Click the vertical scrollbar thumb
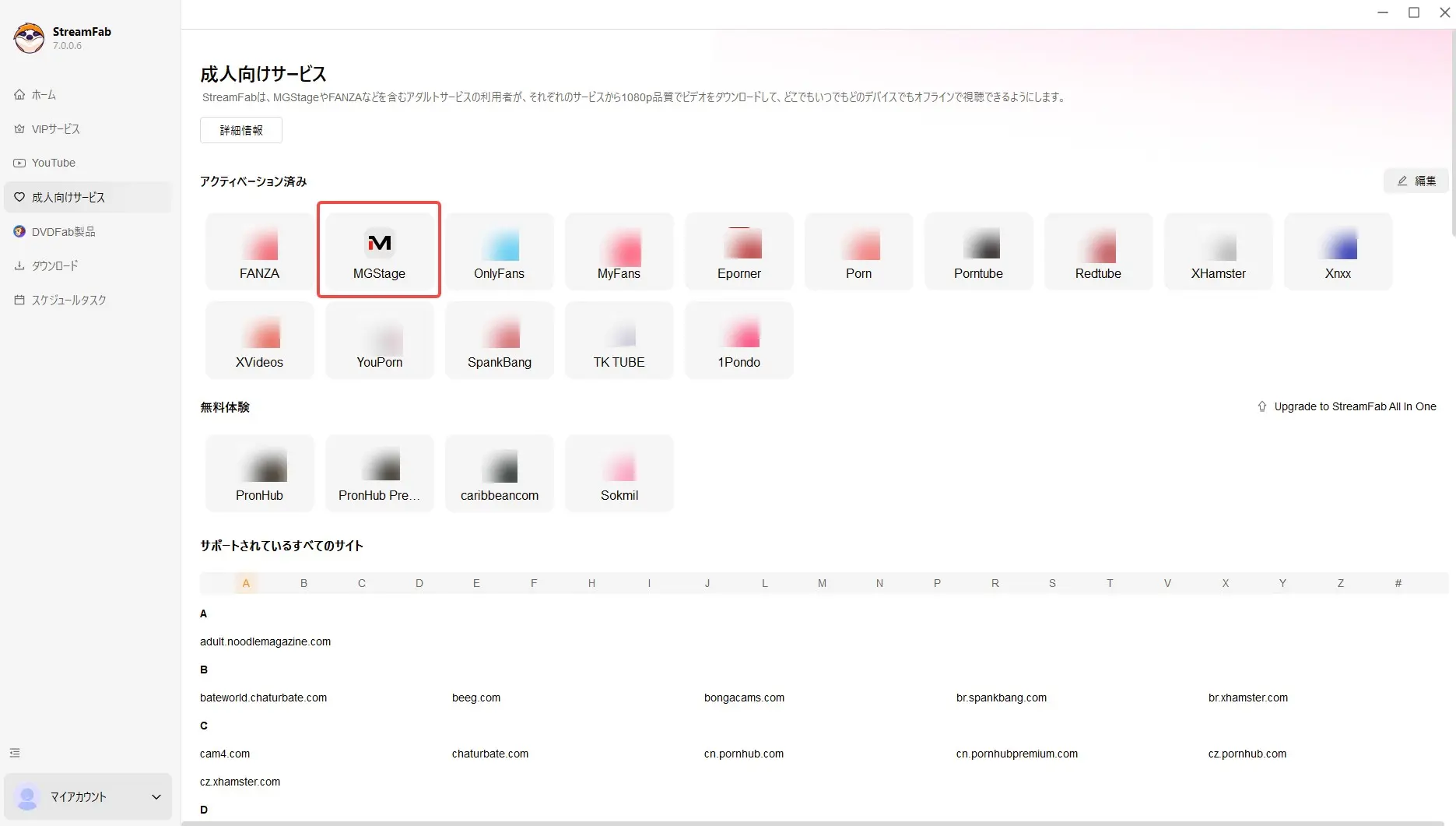1456x826 pixels. click(x=1453, y=132)
